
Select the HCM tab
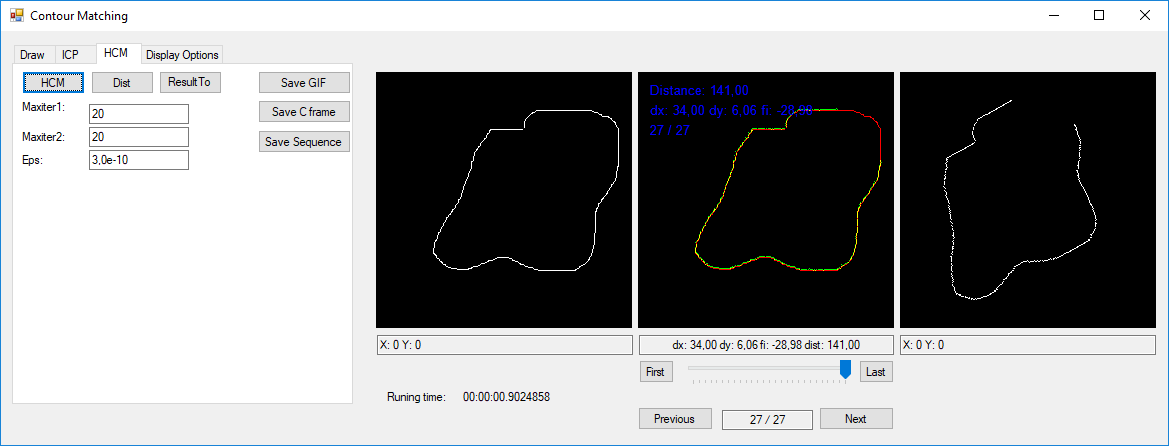point(116,53)
